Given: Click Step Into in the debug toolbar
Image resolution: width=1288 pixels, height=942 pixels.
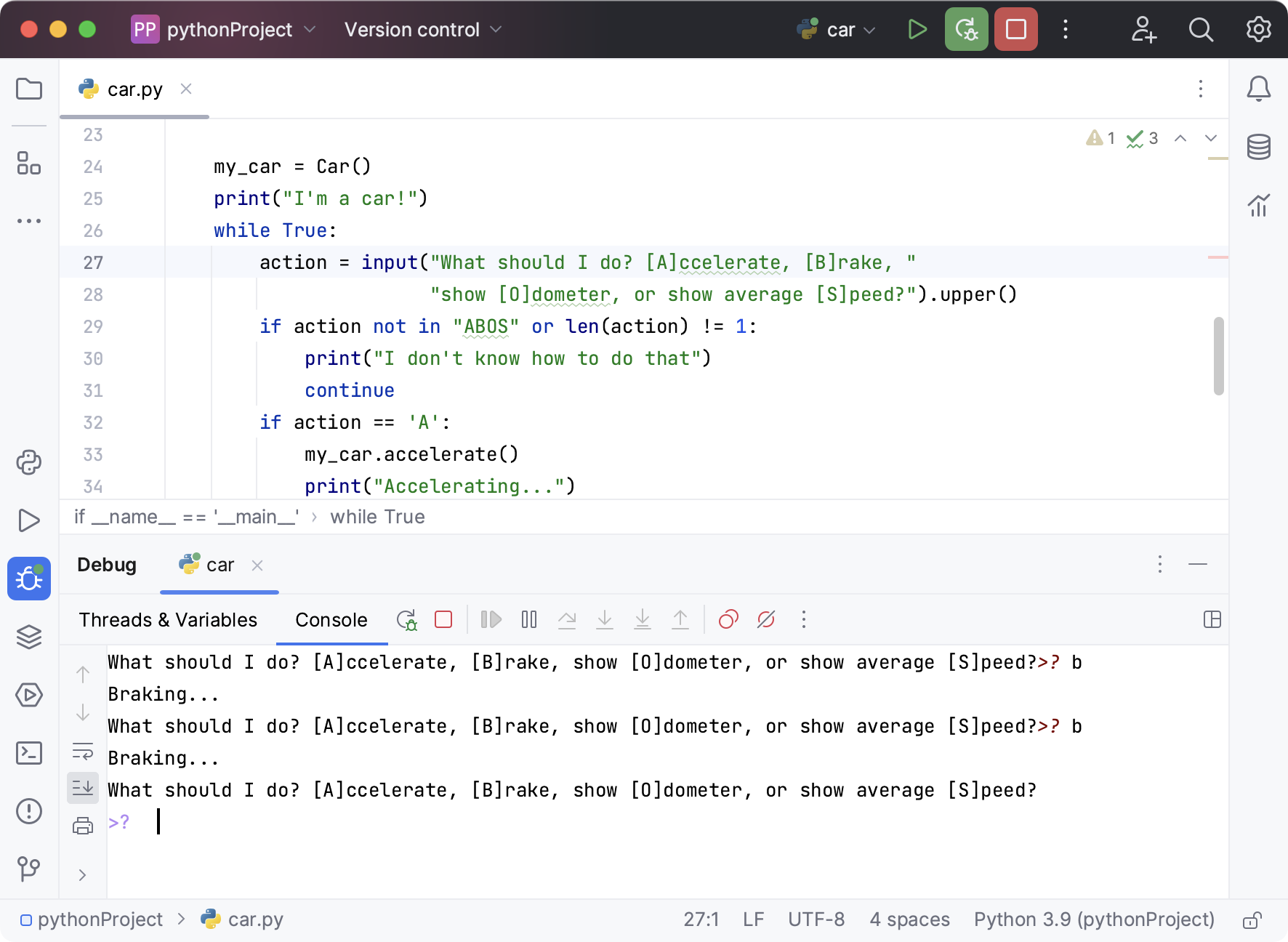Looking at the screenshot, I should (605, 619).
